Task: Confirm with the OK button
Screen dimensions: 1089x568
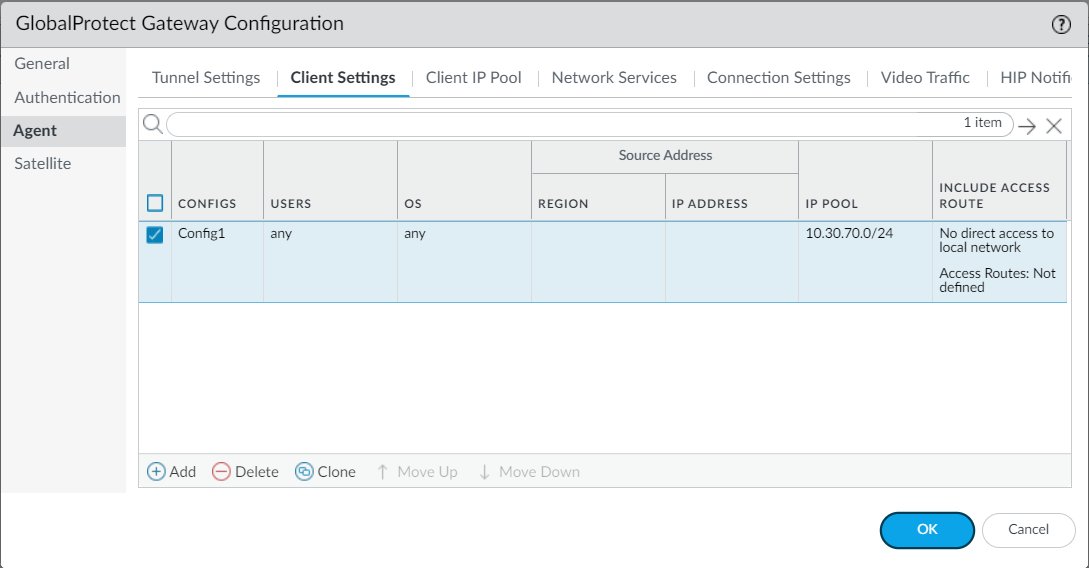Action: [927, 530]
